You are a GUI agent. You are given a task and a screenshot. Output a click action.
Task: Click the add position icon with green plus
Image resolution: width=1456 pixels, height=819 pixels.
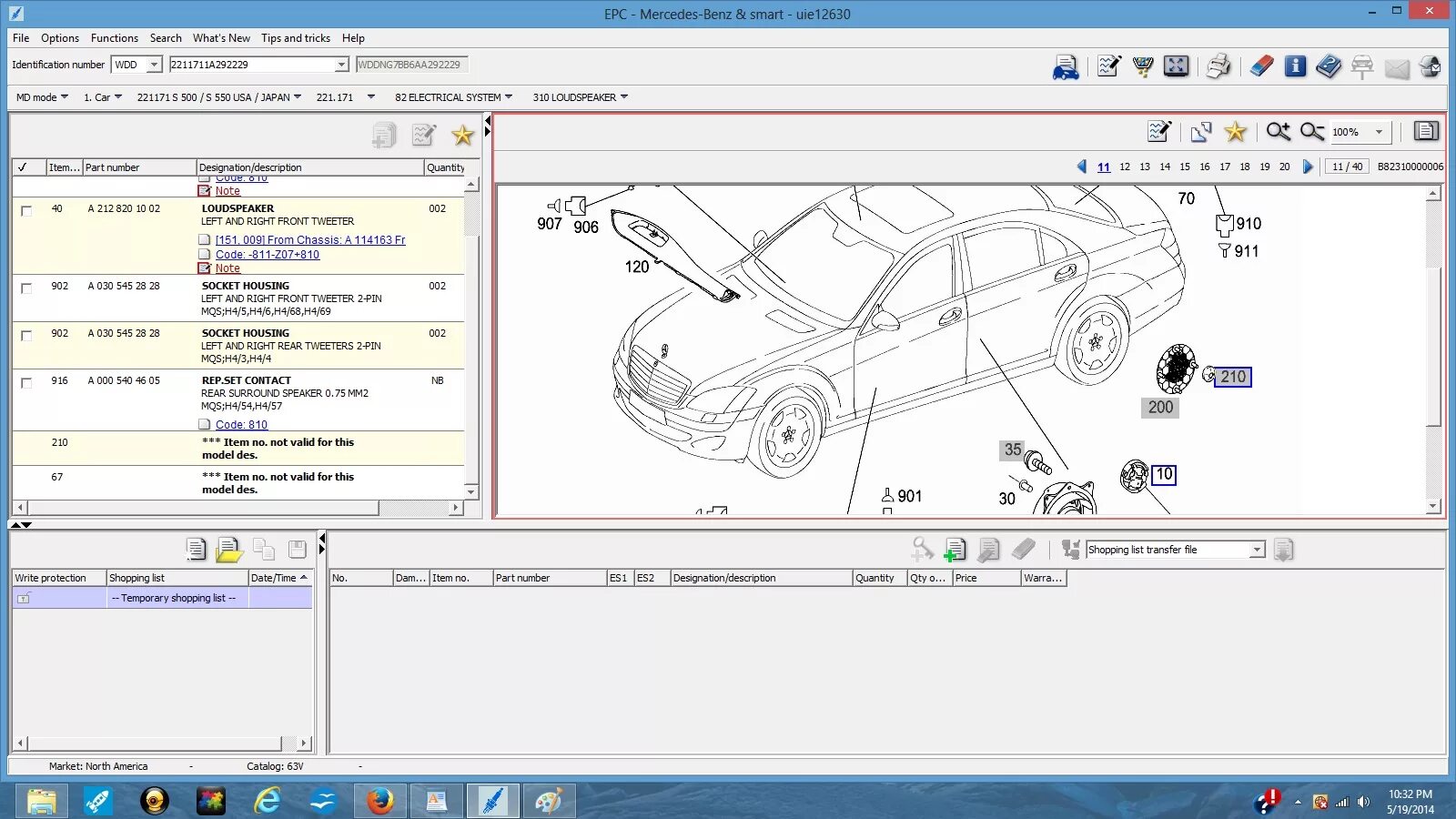point(955,550)
